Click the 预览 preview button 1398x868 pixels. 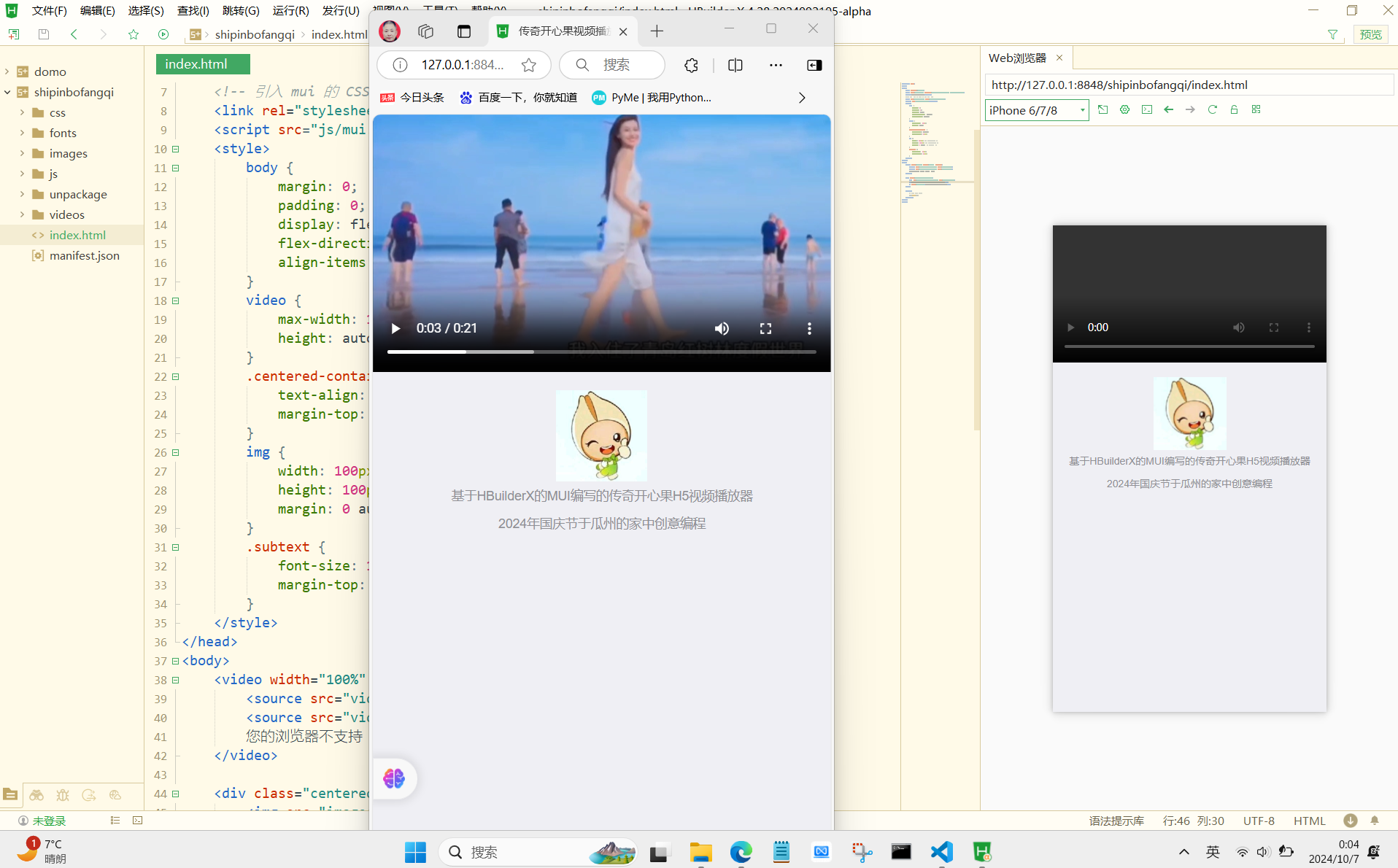1370,34
